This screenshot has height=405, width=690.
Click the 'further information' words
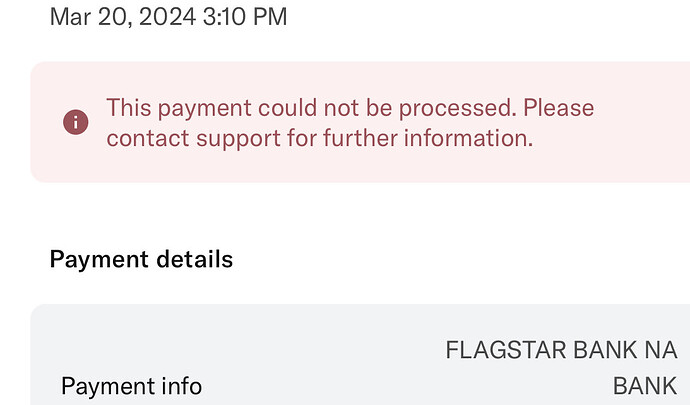(428, 138)
